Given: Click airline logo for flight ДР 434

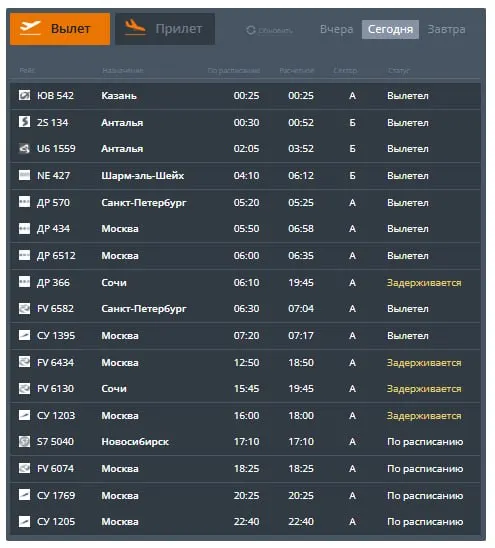Looking at the screenshot, I should [24, 229].
